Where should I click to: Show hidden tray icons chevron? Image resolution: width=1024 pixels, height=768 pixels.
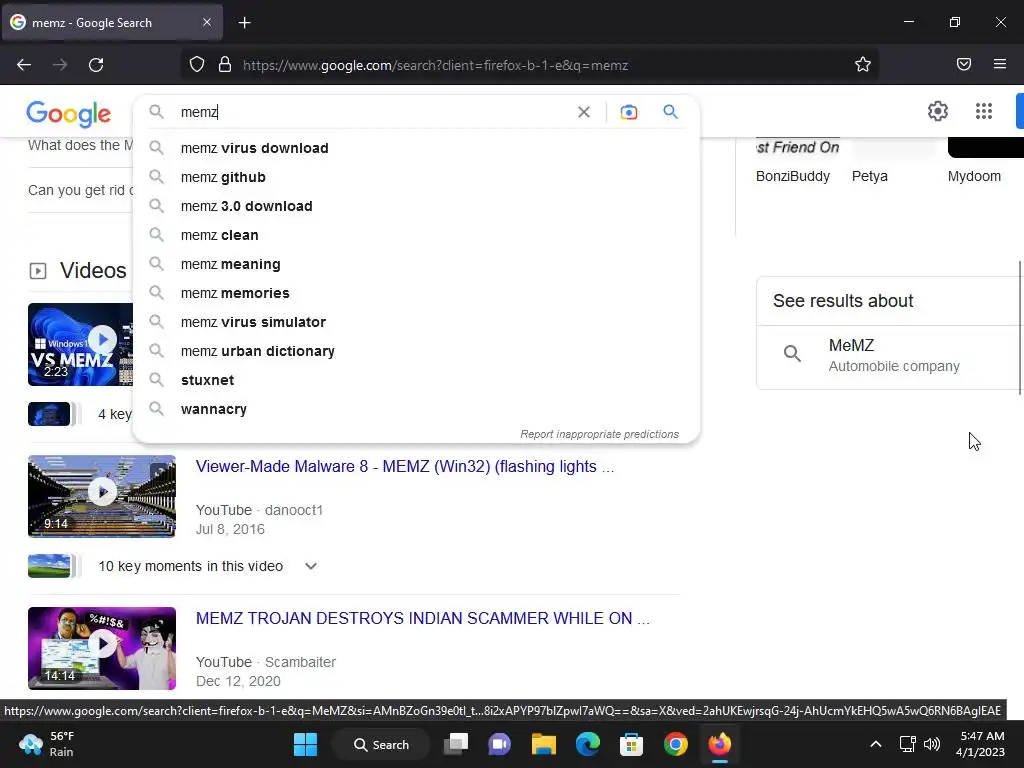point(876,744)
